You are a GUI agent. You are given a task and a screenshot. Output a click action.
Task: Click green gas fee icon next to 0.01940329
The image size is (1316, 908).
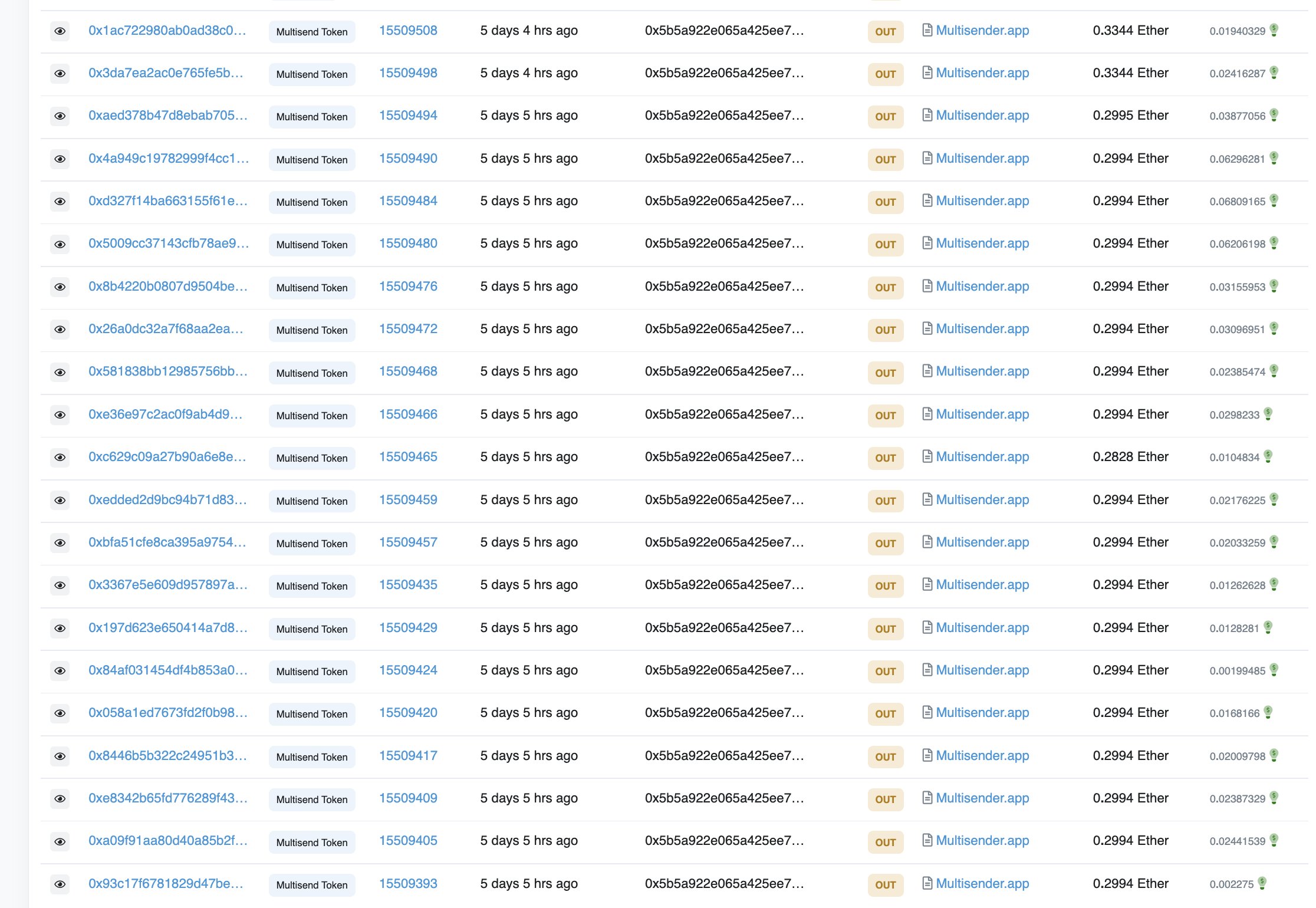click(x=1274, y=29)
